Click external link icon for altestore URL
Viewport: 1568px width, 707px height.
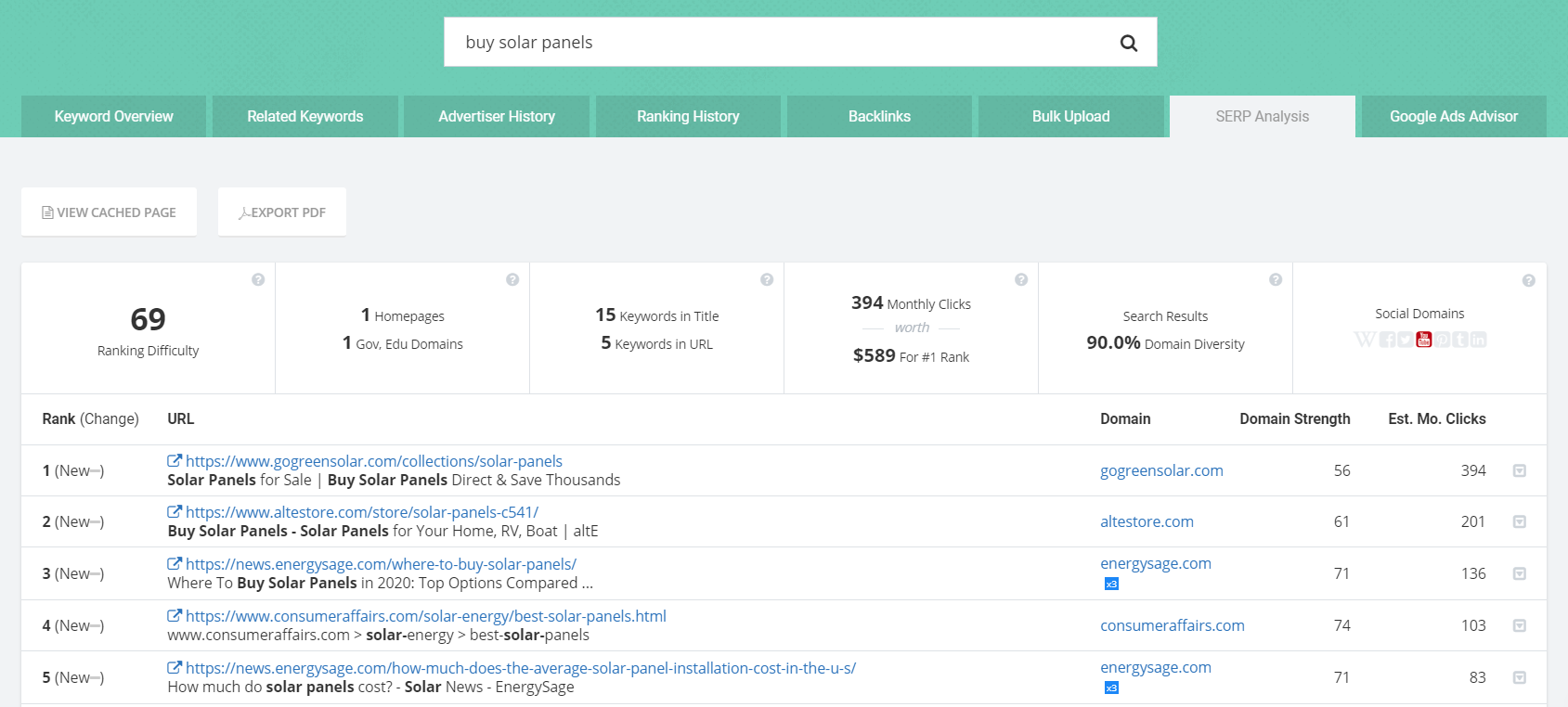[175, 512]
